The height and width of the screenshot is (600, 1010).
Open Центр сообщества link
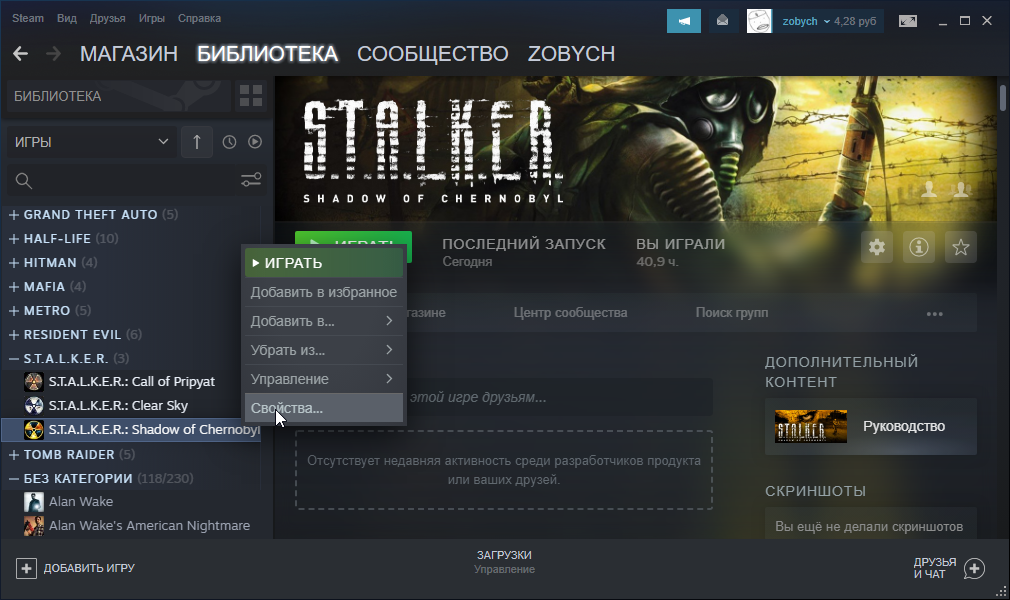(x=570, y=313)
